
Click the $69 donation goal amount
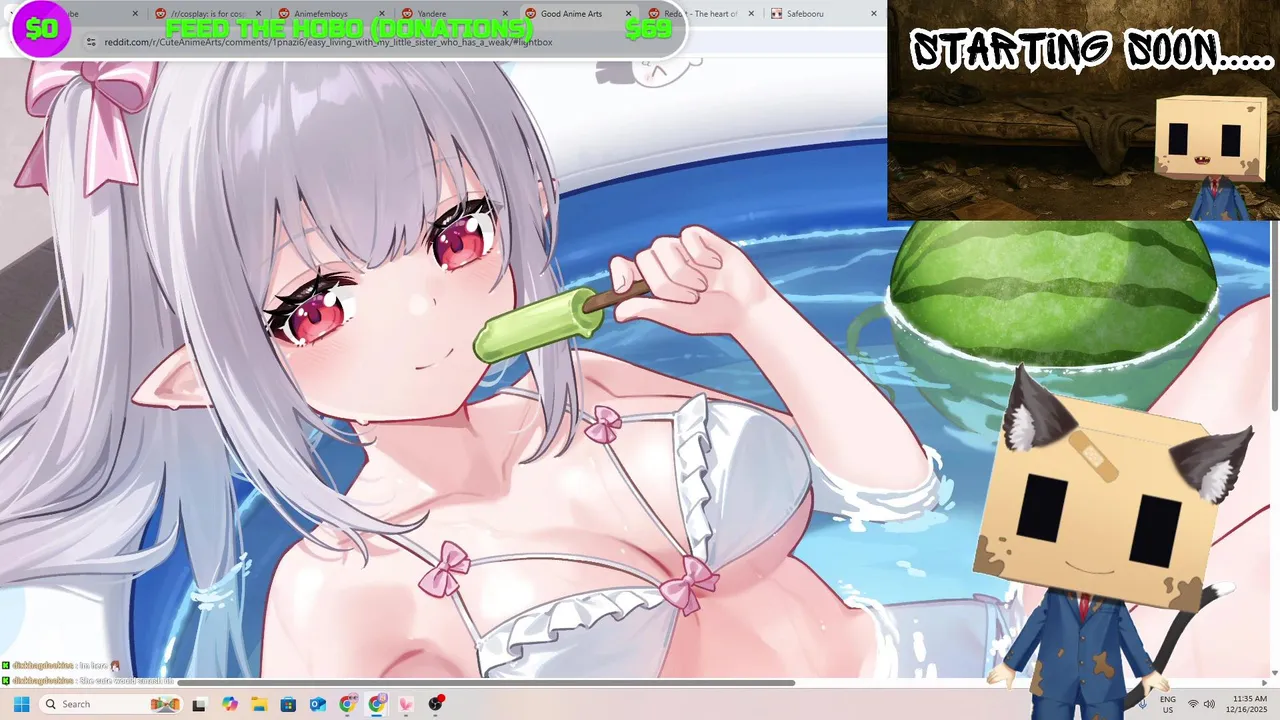(648, 28)
